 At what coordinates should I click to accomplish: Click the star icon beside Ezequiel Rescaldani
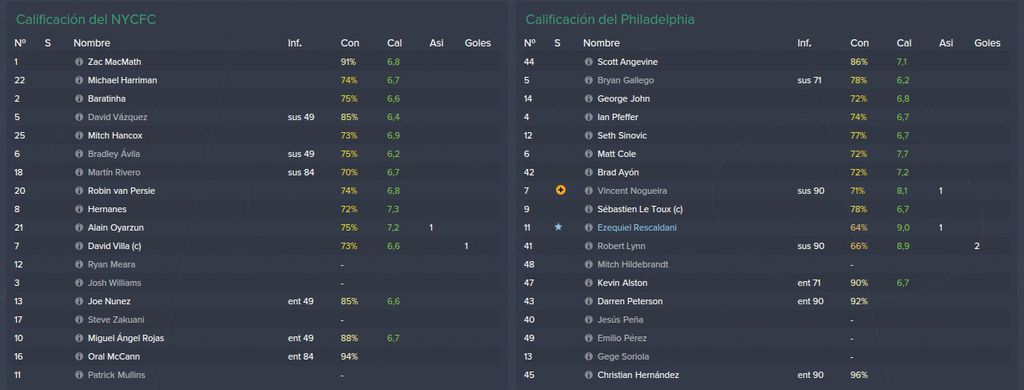point(558,227)
